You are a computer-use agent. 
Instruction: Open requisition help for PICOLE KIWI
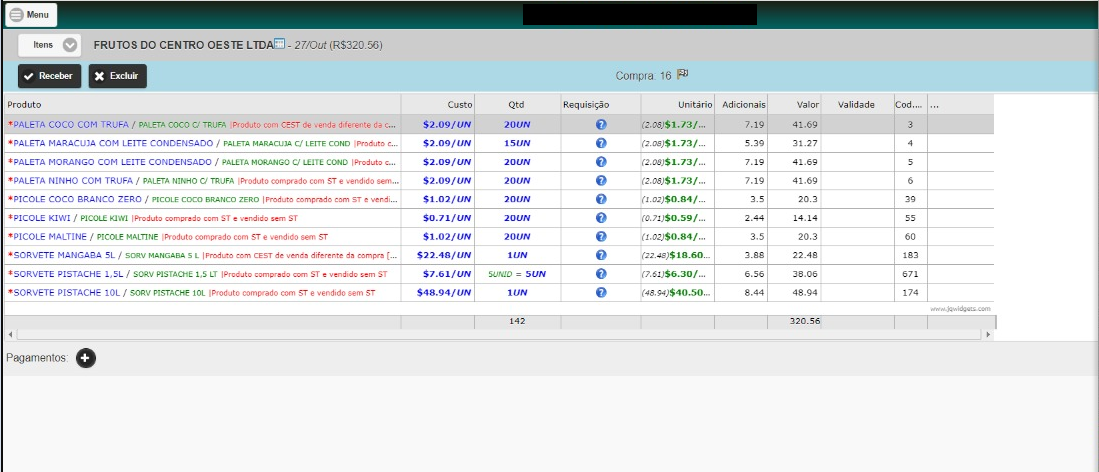tap(601, 217)
